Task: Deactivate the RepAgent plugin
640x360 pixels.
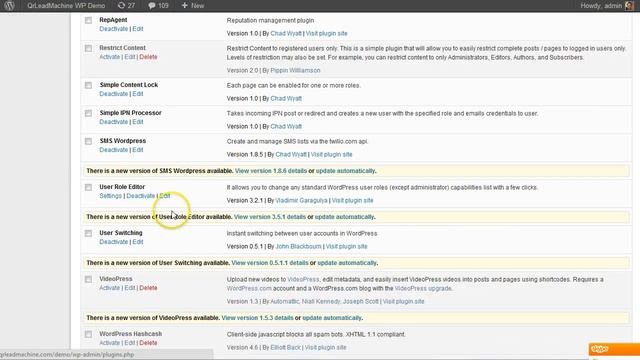Action: (x=113, y=29)
